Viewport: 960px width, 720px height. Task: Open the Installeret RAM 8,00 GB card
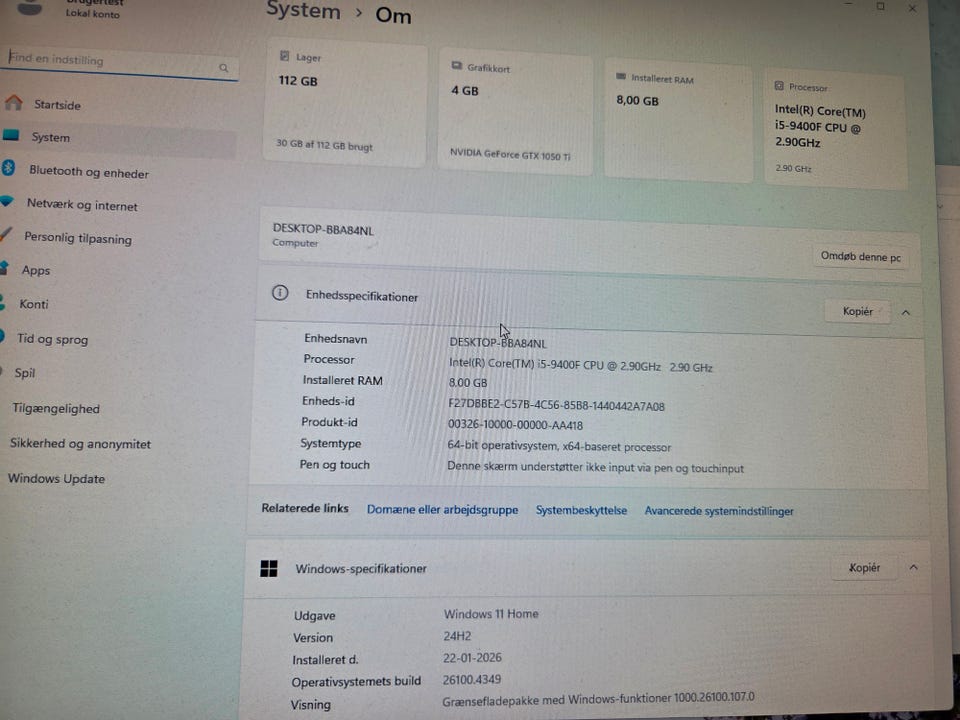click(678, 122)
